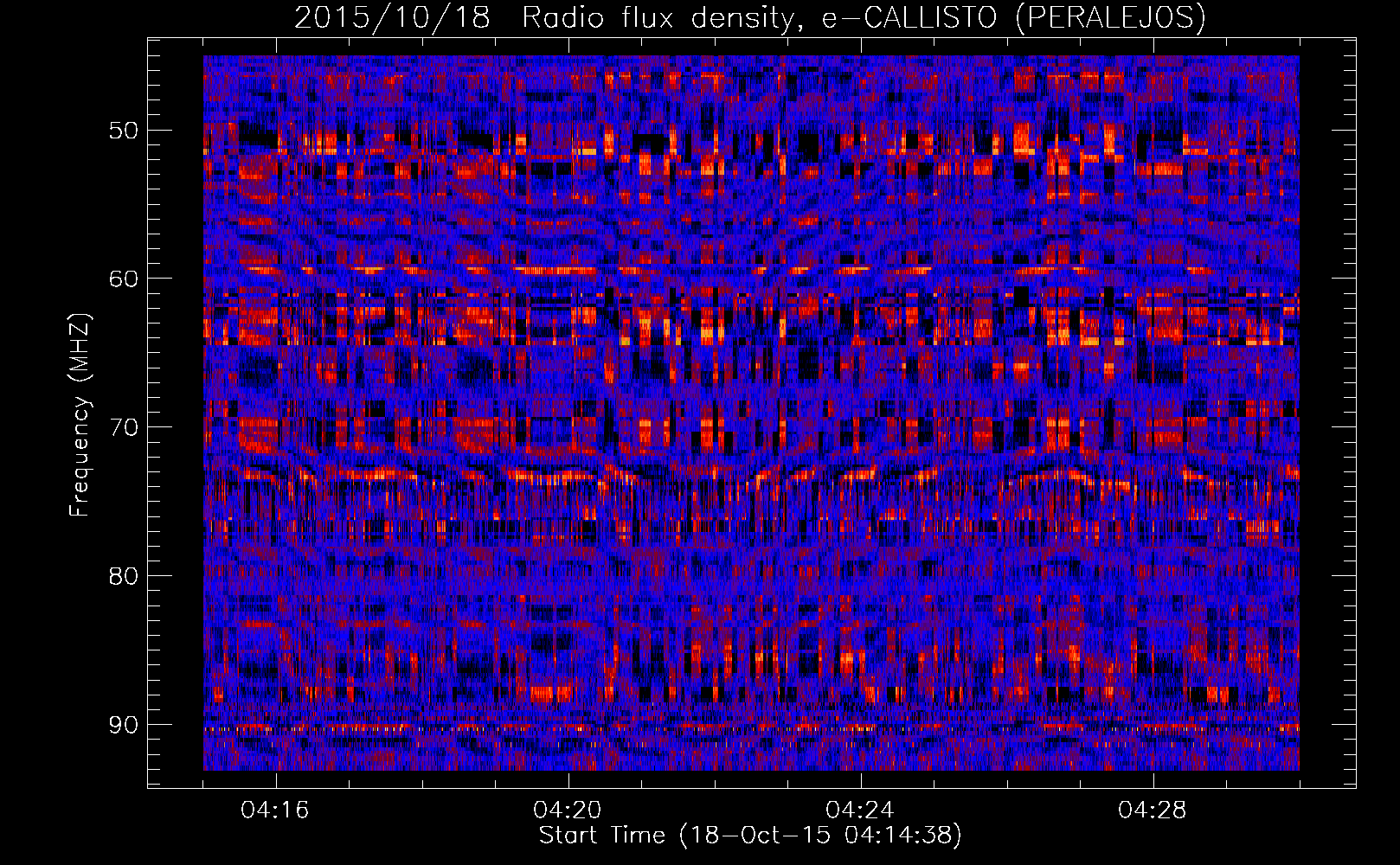Click the 60 MHz frequency tick label

click(123, 279)
